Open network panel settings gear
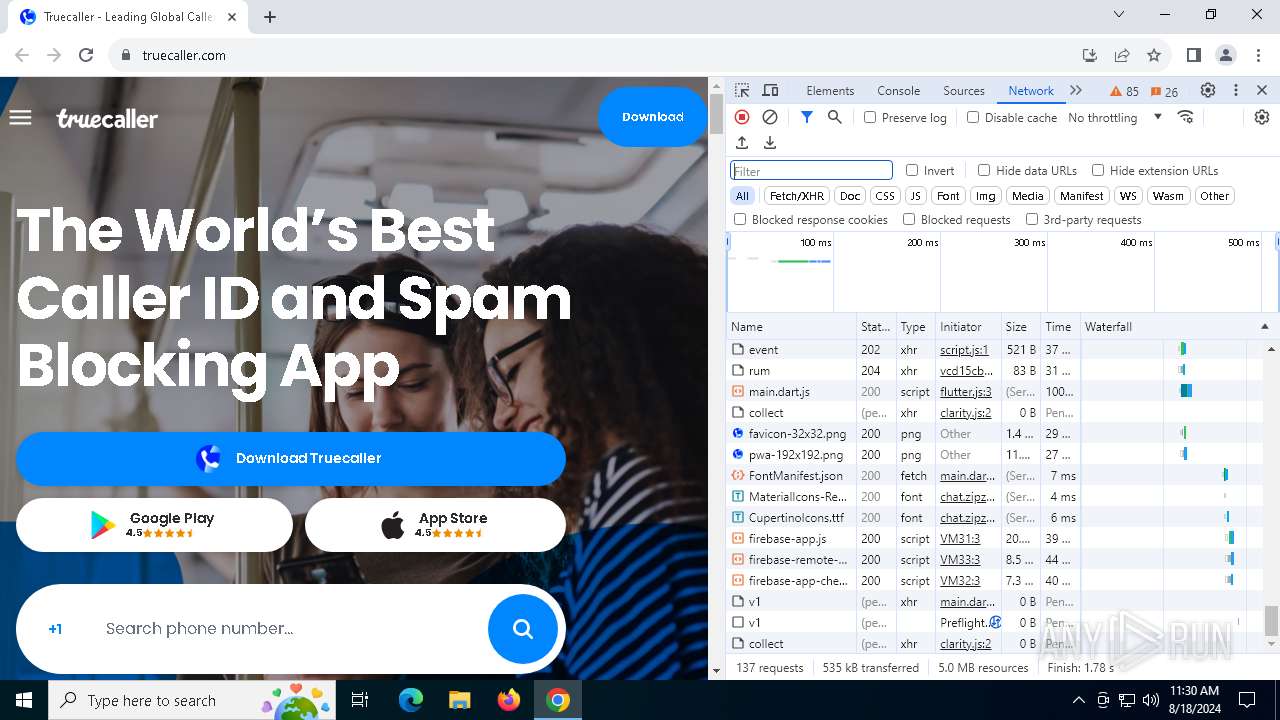This screenshot has width=1280, height=720. click(x=1262, y=117)
